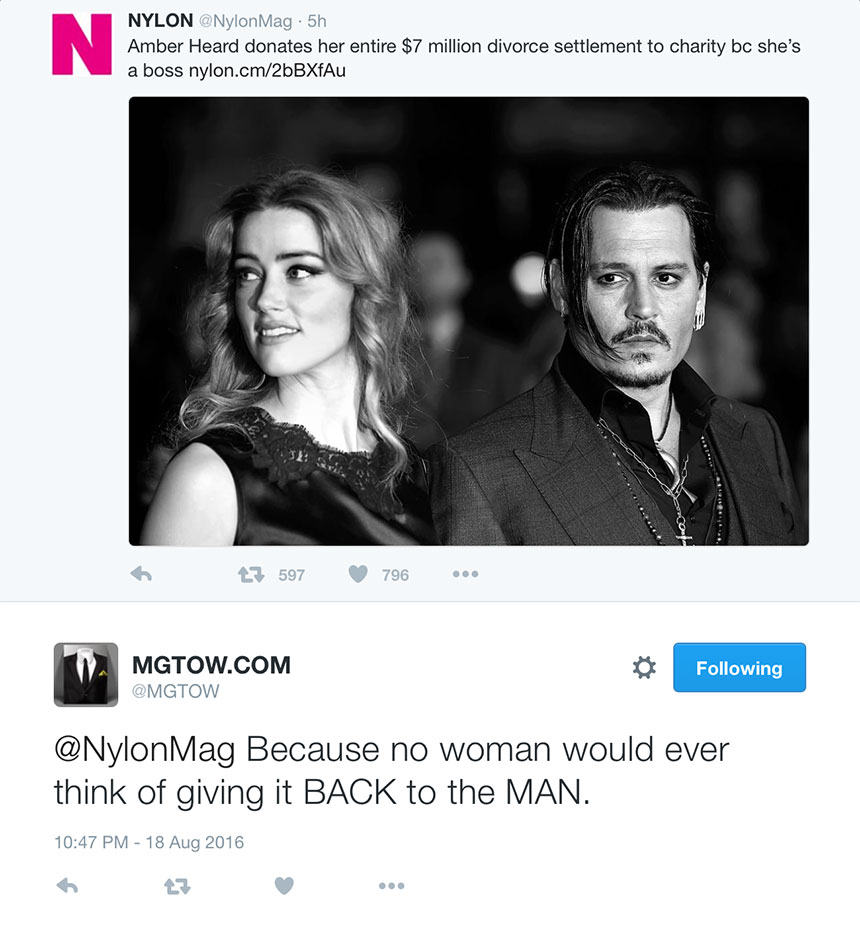Reply to the NYLON tweet
This screenshot has width=860, height=937.
coord(141,575)
